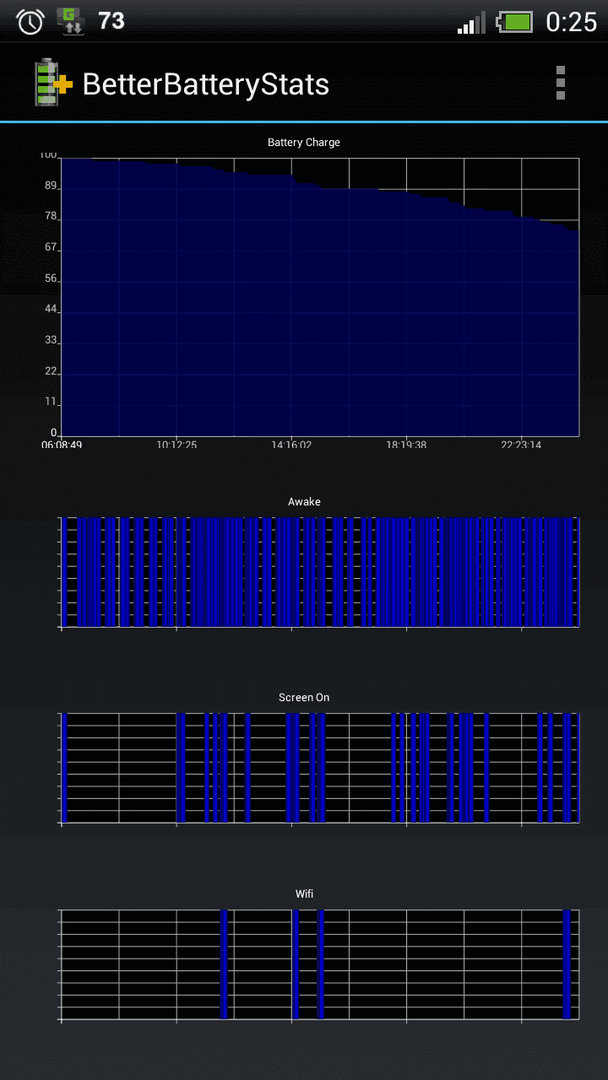The image size is (608, 1080).
Task: Tap the battery icon in status bar
Action: pyautogui.click(x=516, y=22)
